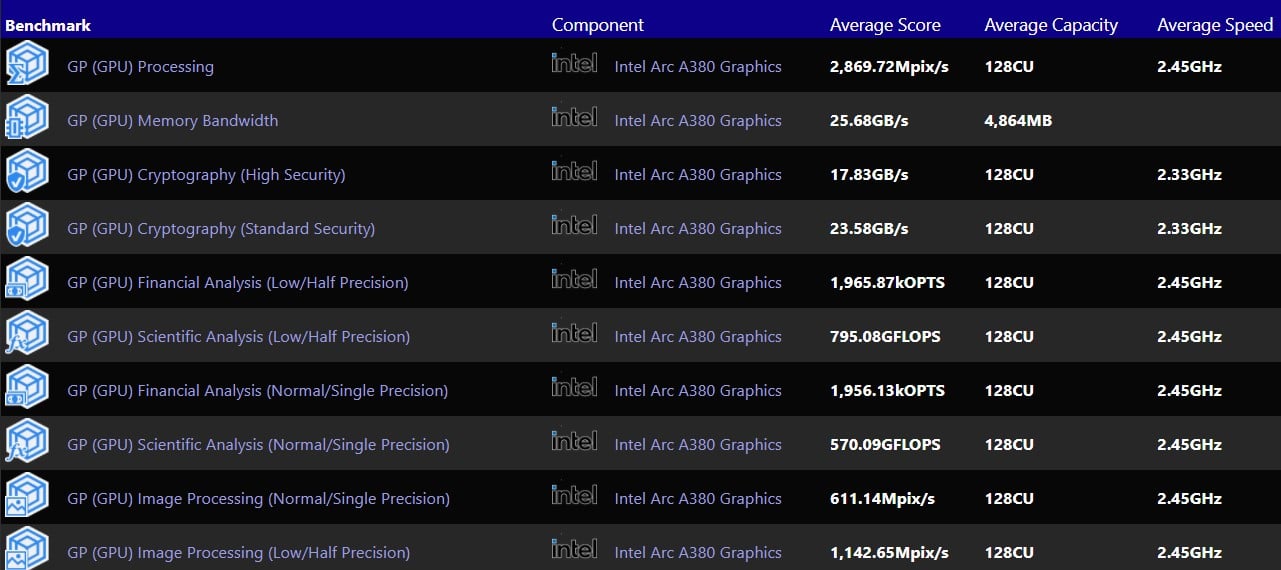Sort by the Component column header
The height and width of the screenshot is (570, 1281).
pos(598,25)
